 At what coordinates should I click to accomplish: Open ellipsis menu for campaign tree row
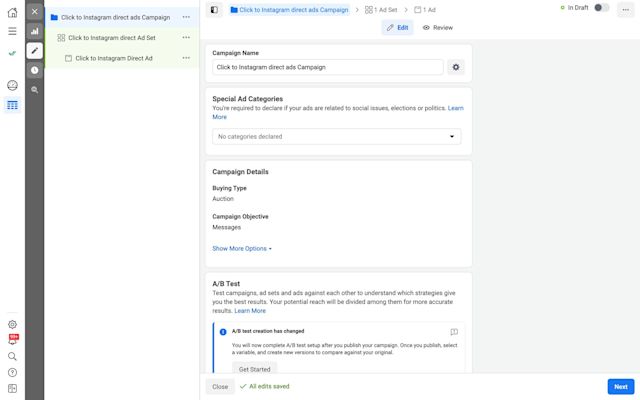(186, 17)
